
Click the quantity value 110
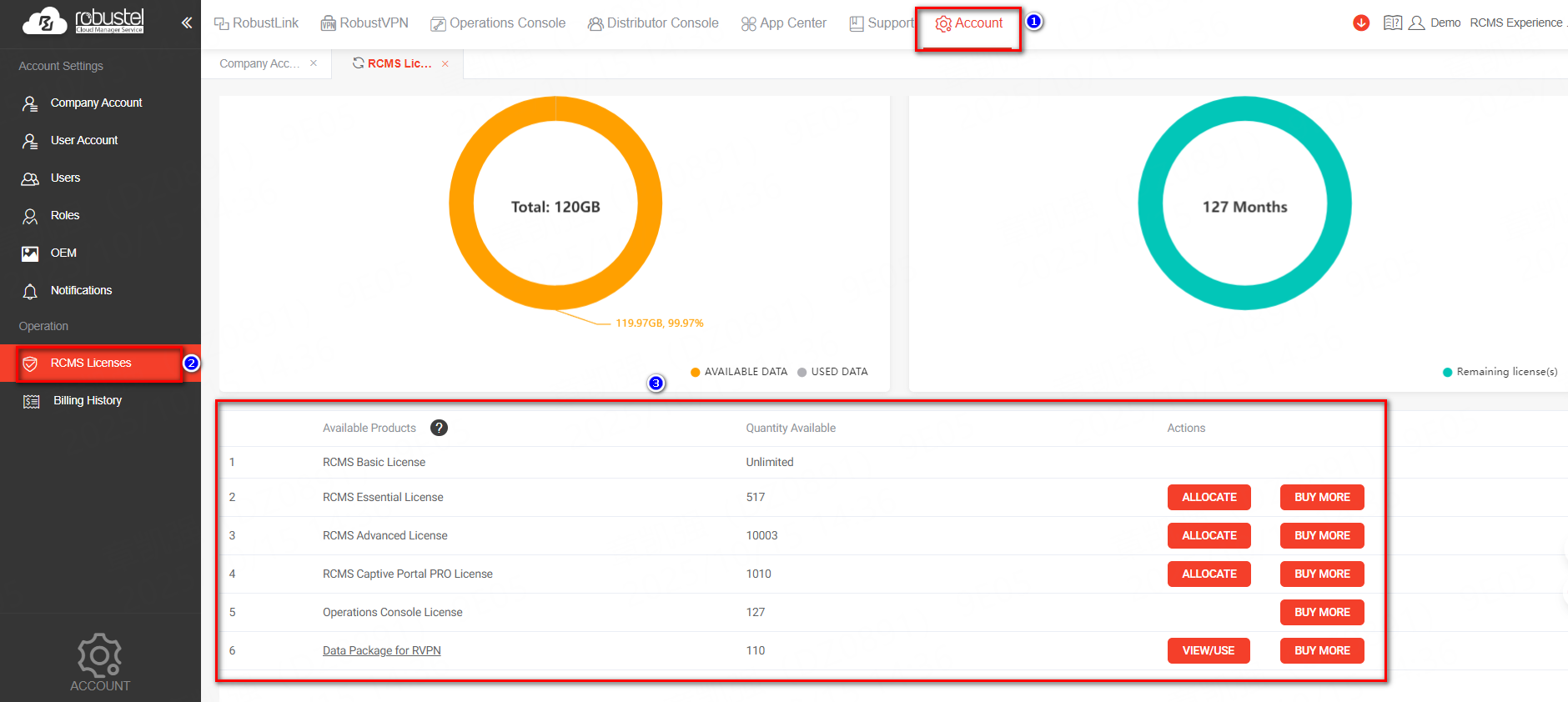pyautogui.click(x=756, y=651)
